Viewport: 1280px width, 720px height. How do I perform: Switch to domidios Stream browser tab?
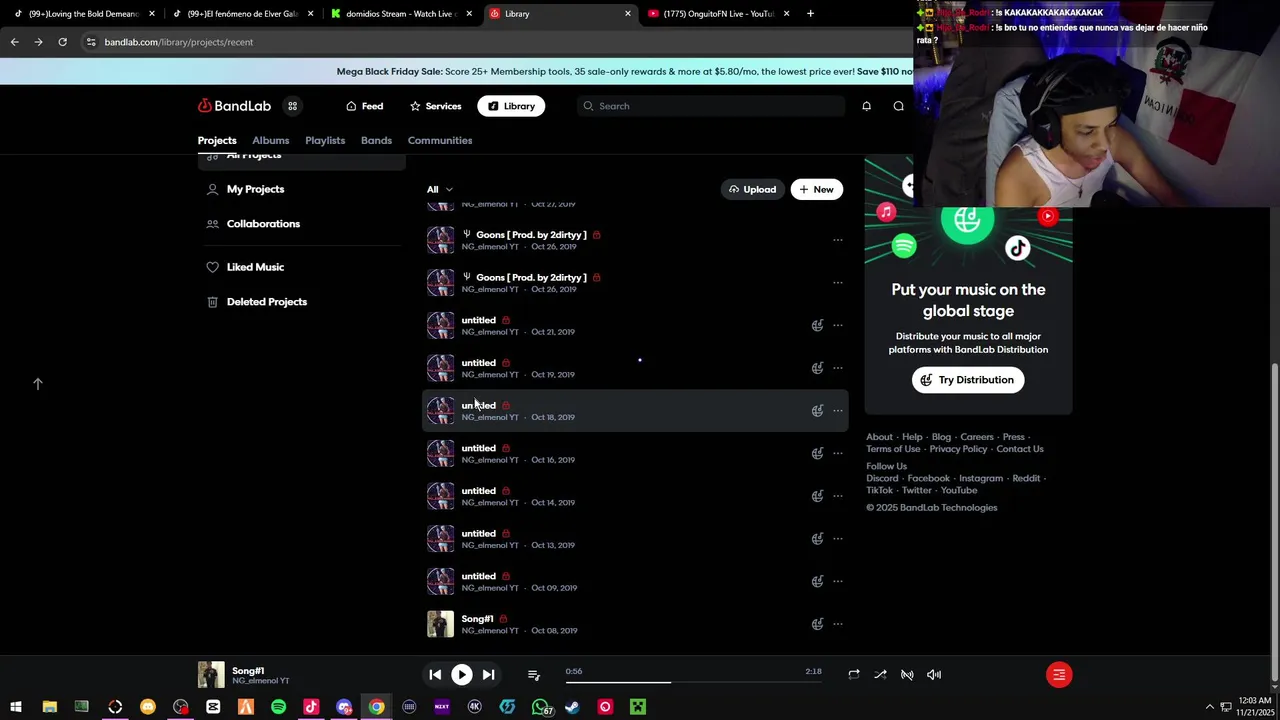click(x=400, y=14)
